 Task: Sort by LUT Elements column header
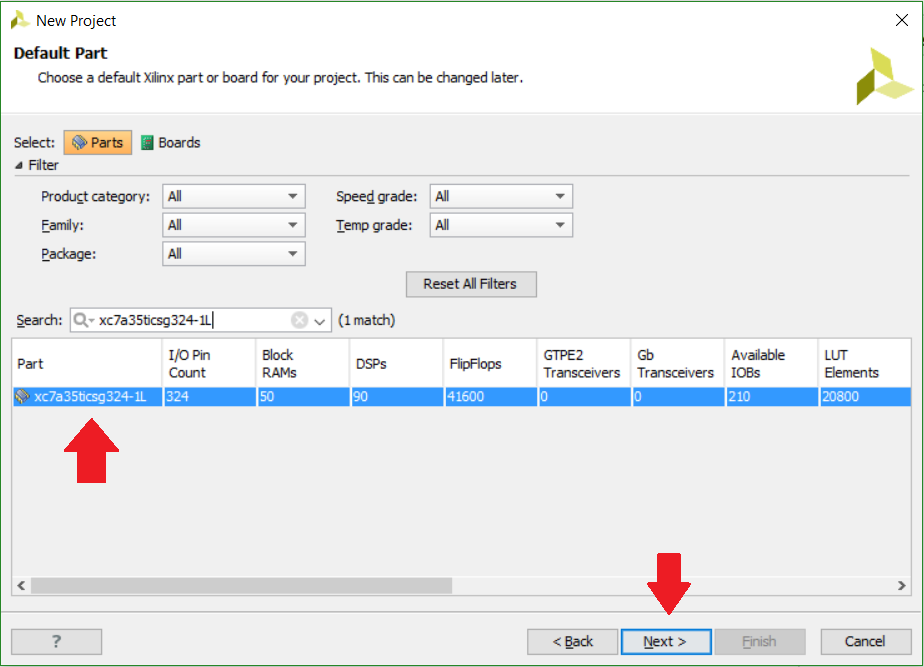pos(864,364)
